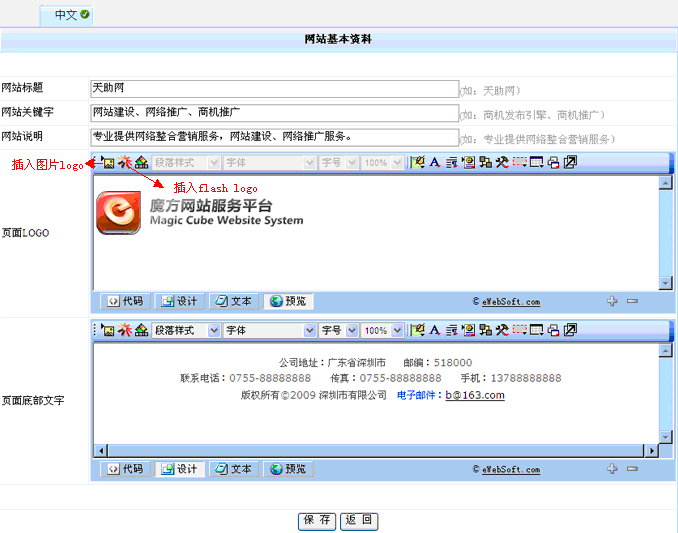Open eWebSoft.com link under footer editor
Screen dimensions: 678x533
511,469
